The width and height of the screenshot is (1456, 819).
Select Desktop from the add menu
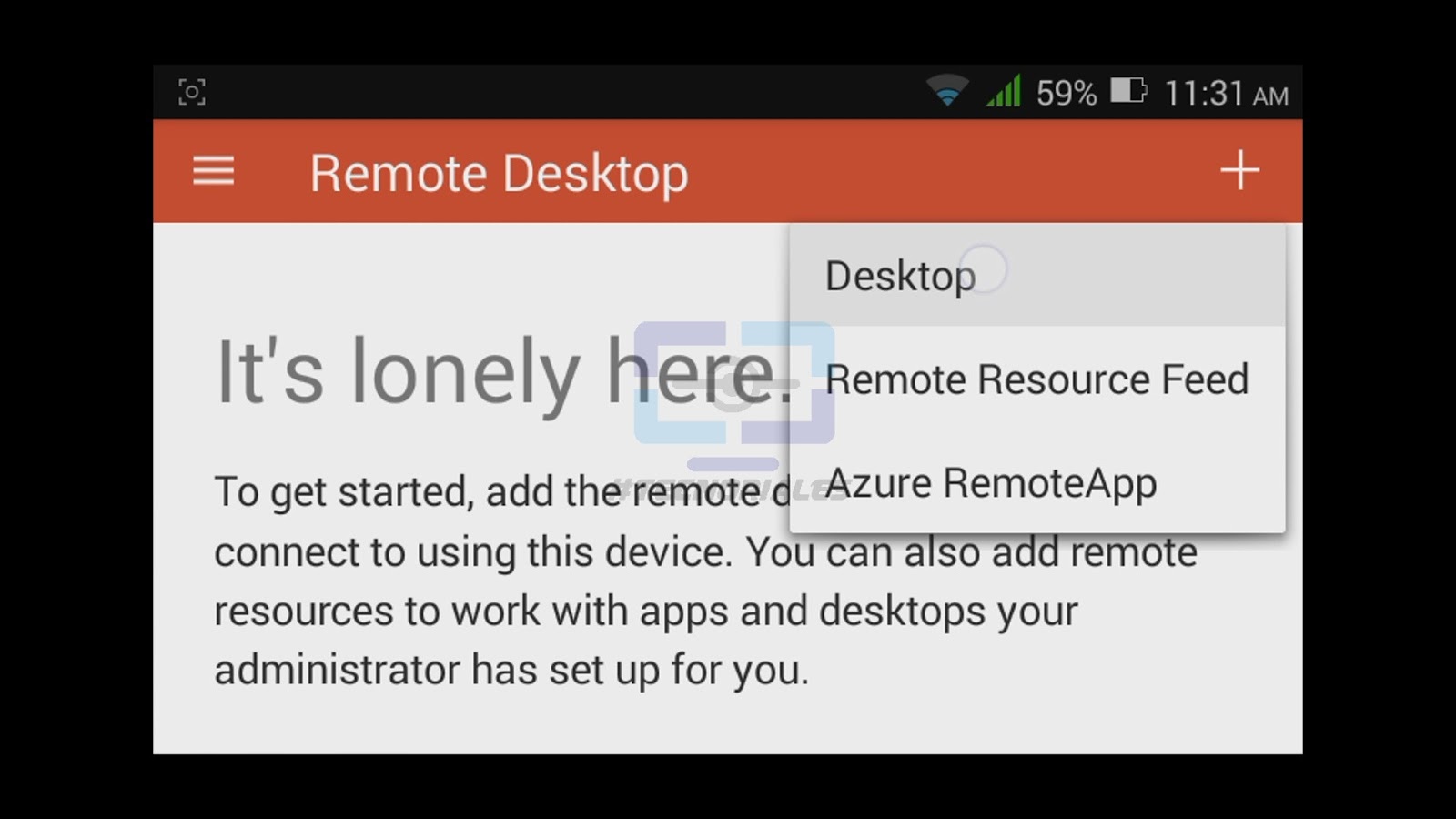point(1037,276)
